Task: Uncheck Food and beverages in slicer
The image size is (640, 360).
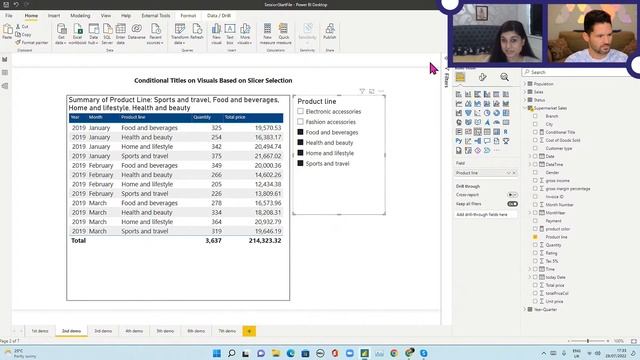Action: (x=300, y=132)
